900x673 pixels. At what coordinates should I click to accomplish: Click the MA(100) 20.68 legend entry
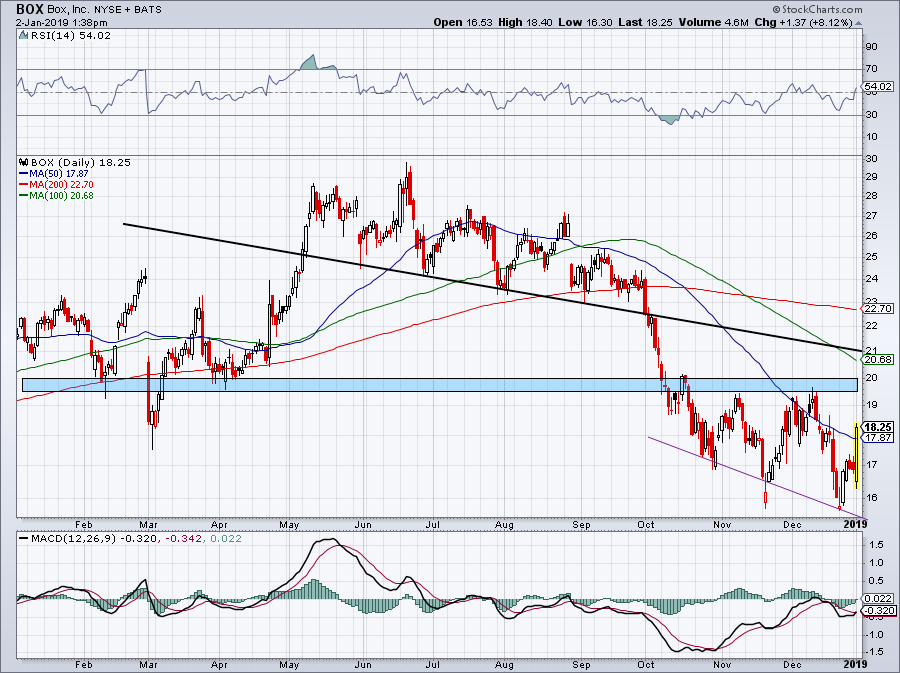coord(56,195)
